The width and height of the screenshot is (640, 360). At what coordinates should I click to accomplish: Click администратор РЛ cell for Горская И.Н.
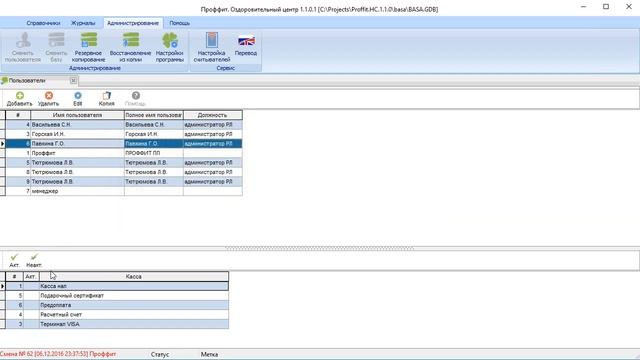[213, 134]
